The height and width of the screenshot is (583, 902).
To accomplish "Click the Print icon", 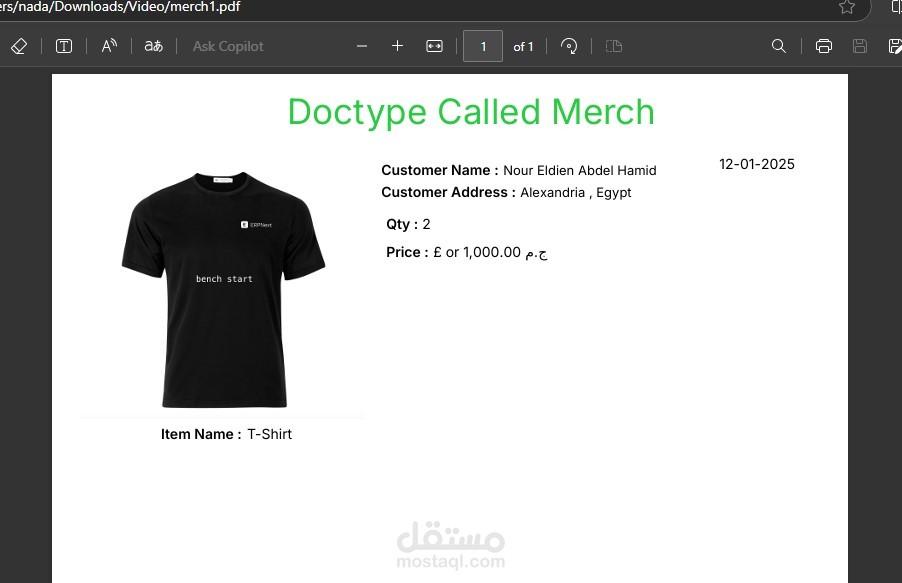I will pyautogui.click(x=824, y=46).
